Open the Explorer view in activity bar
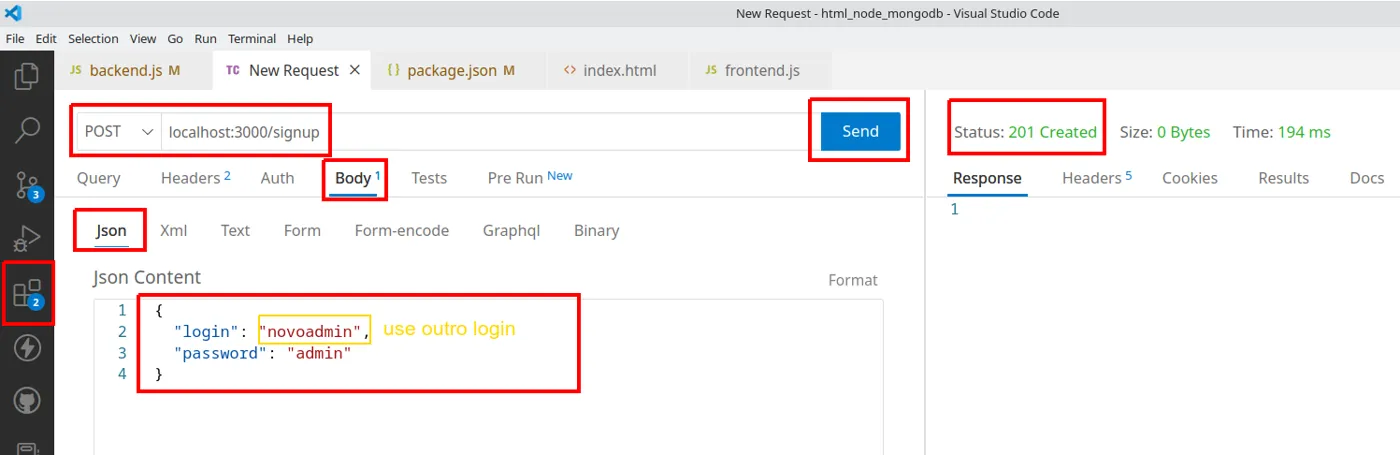 pyautogui.click(x=28, y=76)
